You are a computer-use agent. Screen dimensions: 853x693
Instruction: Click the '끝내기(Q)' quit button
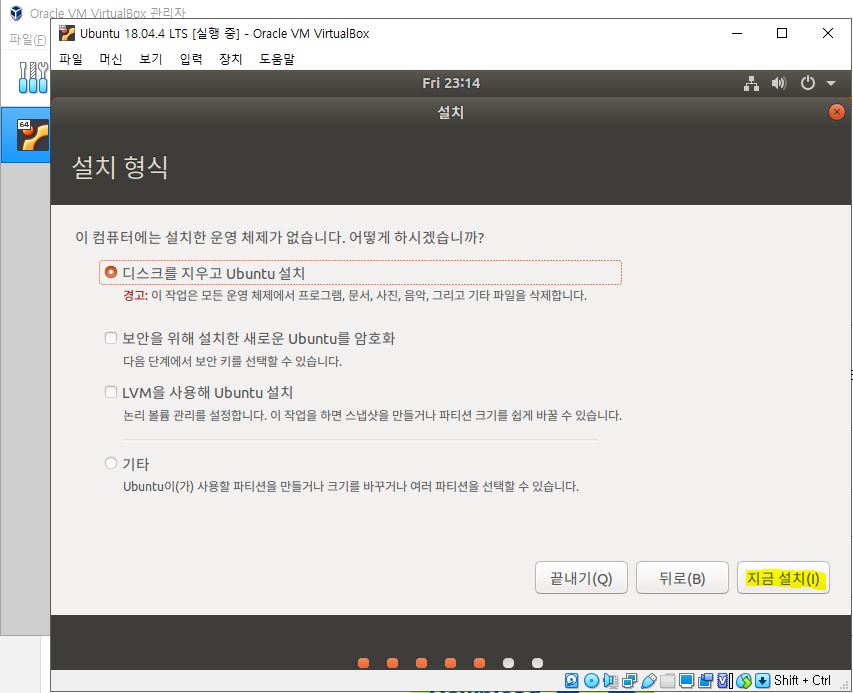581,578
